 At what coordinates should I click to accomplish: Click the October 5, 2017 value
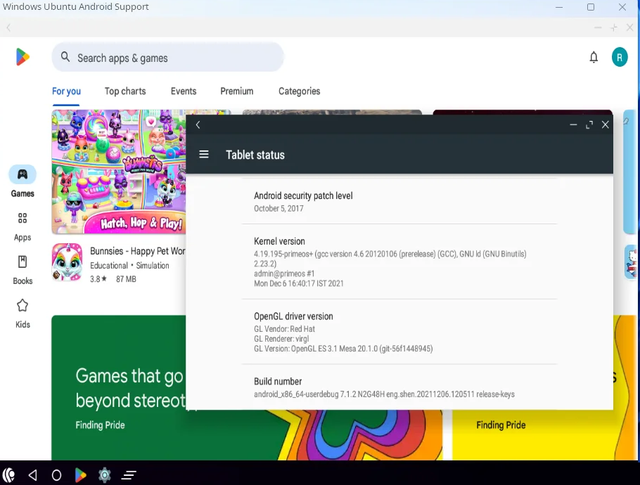[x=278, y=209]
